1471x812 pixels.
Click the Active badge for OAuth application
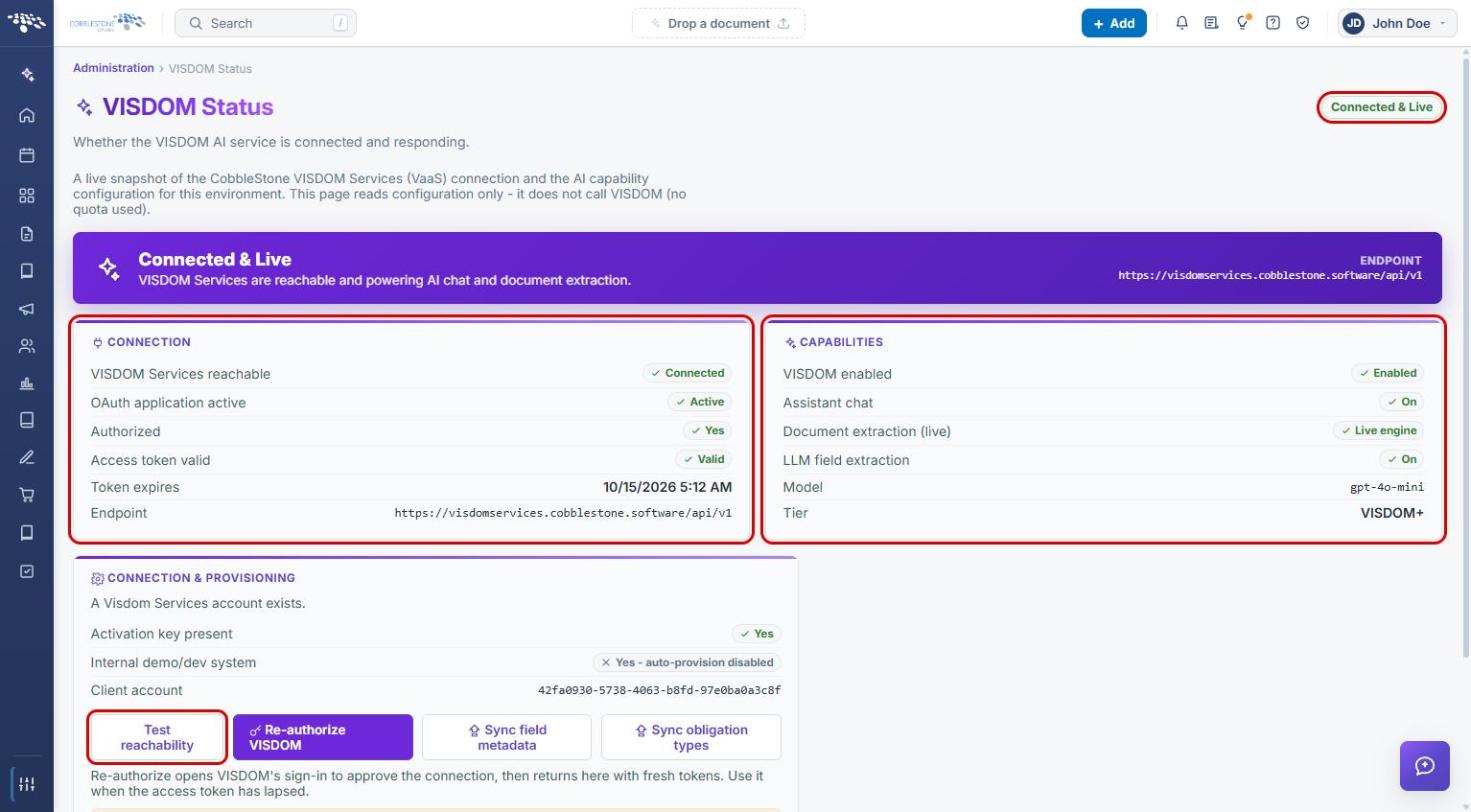700,402
